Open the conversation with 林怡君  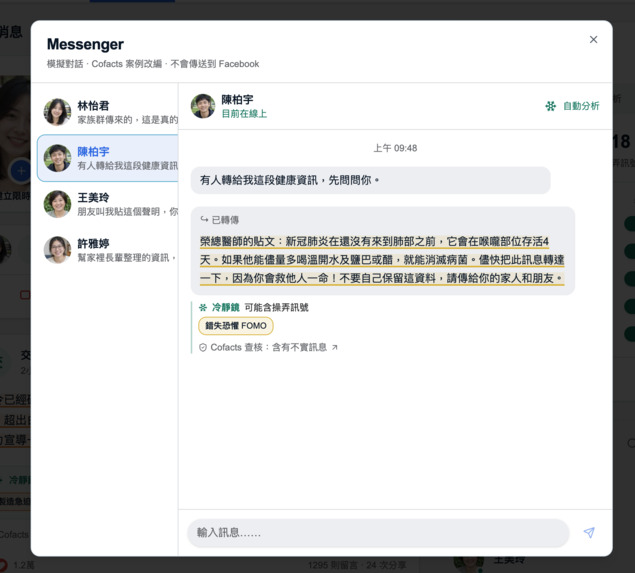[107, 112]
